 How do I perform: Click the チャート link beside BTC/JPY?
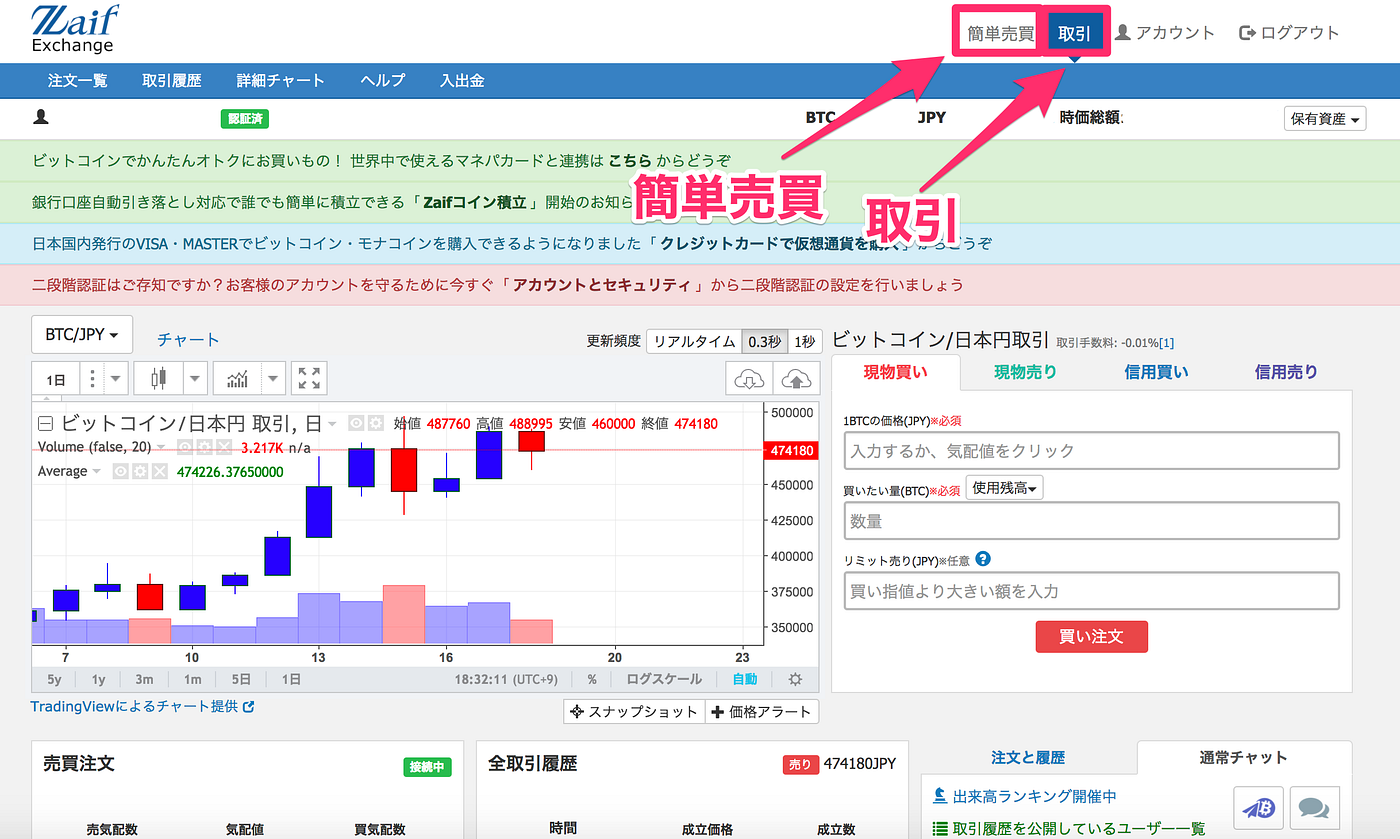pos(188,340)
